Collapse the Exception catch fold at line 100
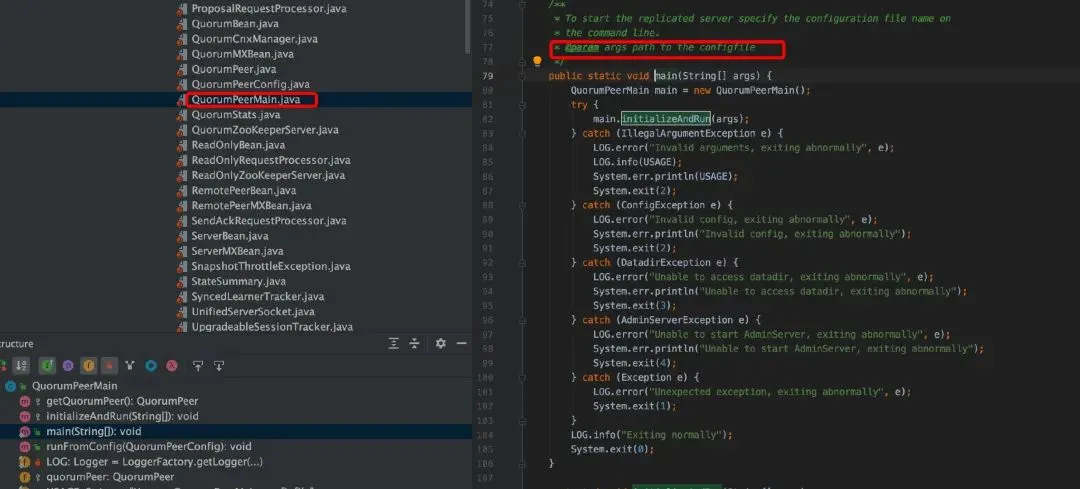1080x489 pixels. (523, 377)
